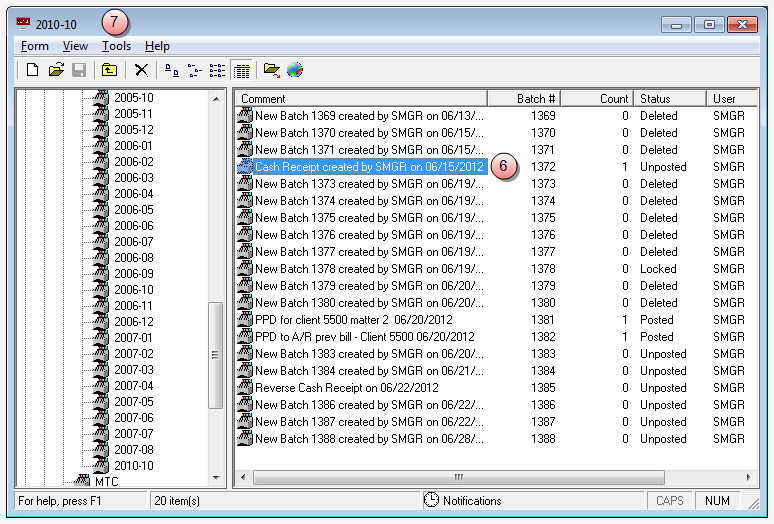
Task: Click the register icon next to 2005-10
Action: click(x=101, y=98)
